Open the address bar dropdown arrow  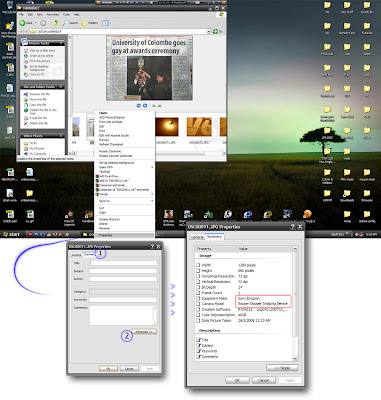209,31
